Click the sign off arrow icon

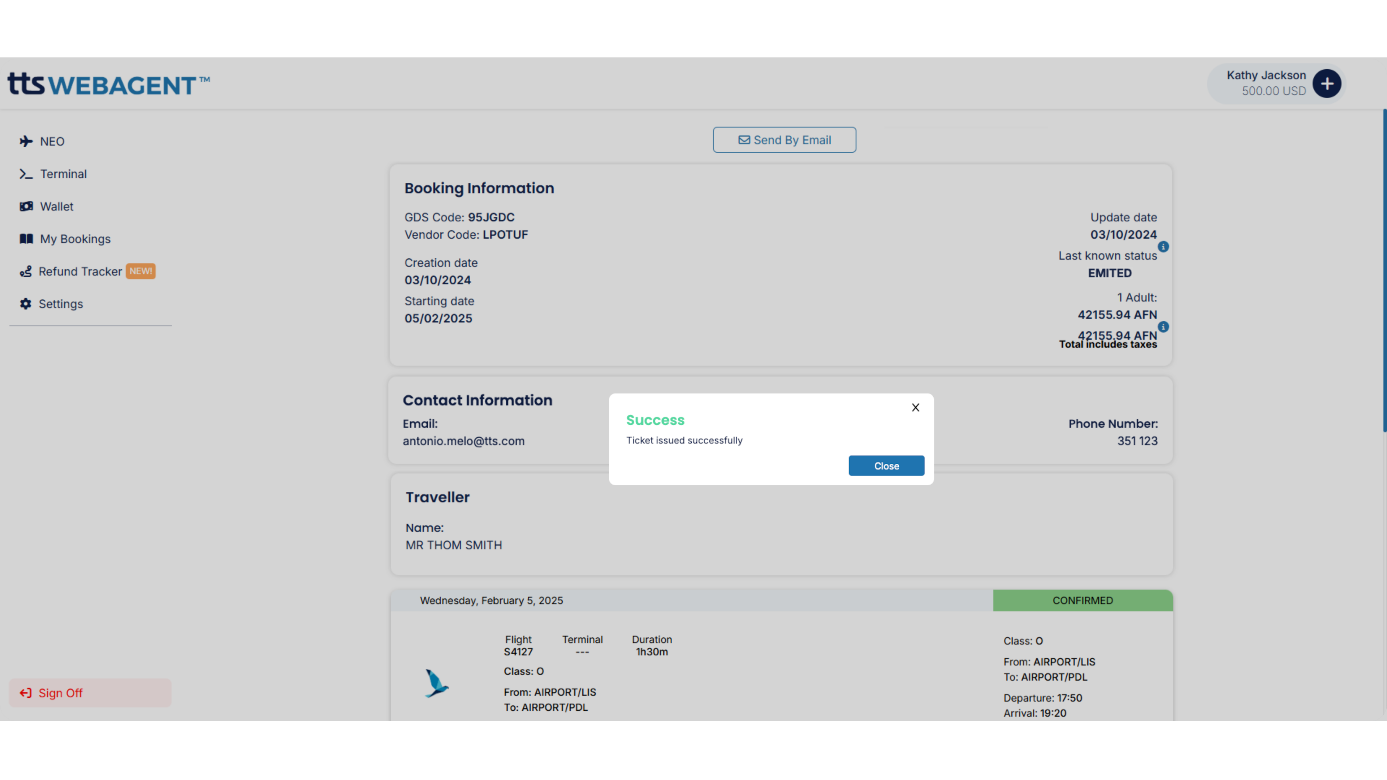click(x=26, y=693)
